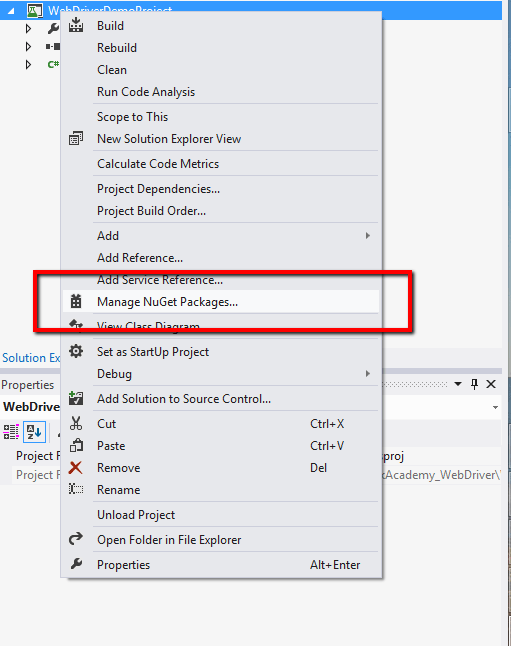
Task: Choose Calculate Code Metrics
Action: tap(220, 164)
